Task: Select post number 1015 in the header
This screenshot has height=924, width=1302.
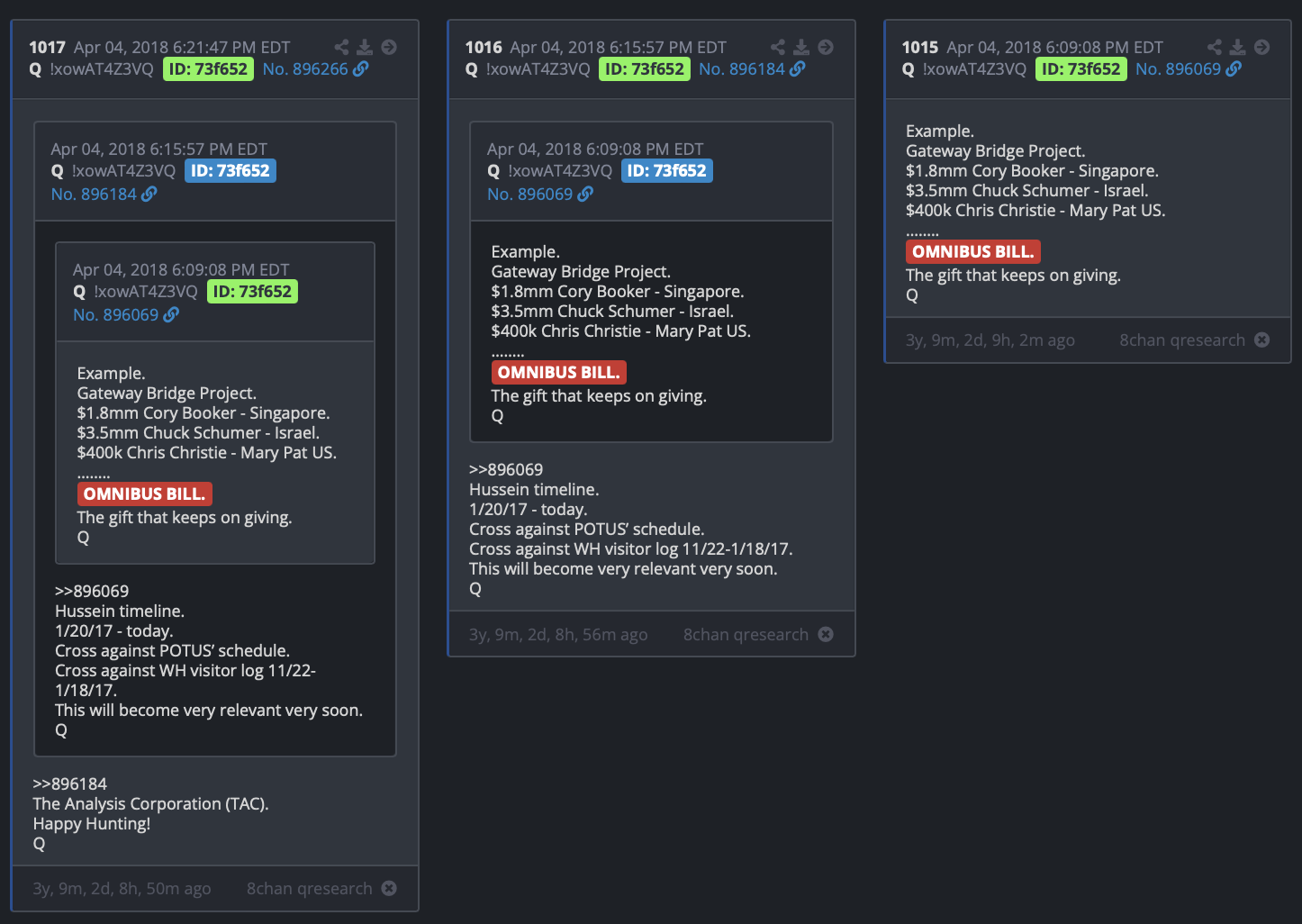Action: coord(920,47)
